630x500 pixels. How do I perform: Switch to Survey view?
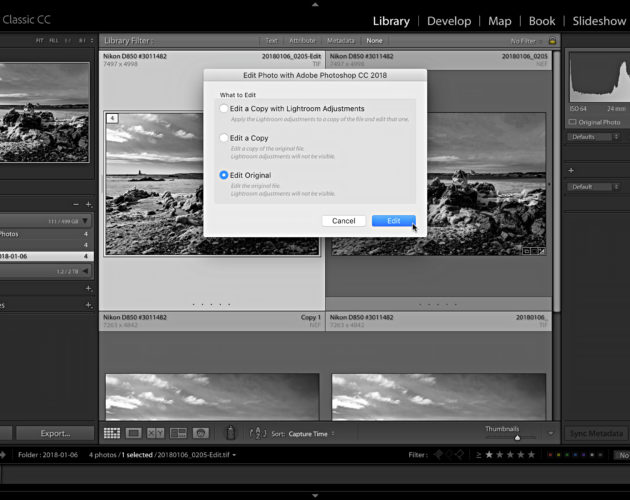[178, 433]
